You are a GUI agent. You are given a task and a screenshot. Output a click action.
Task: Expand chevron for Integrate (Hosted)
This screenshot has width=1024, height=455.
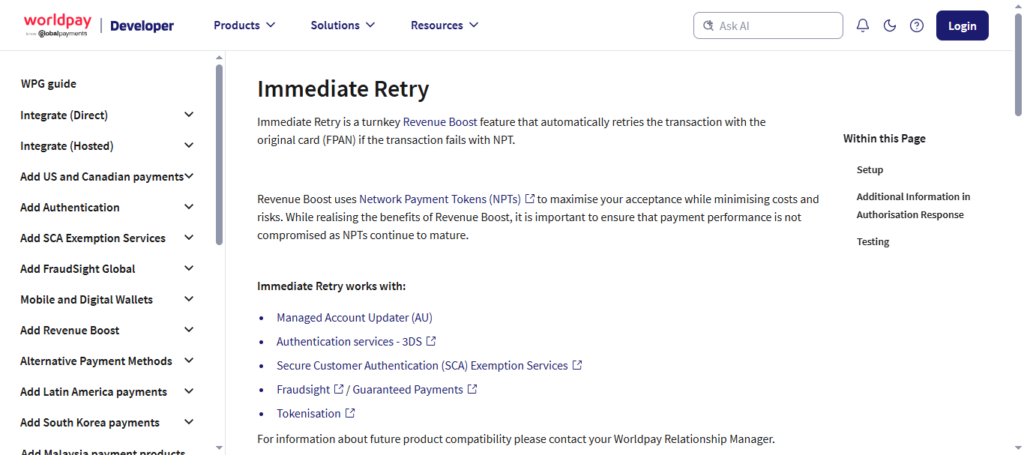(x=189, y=146)
